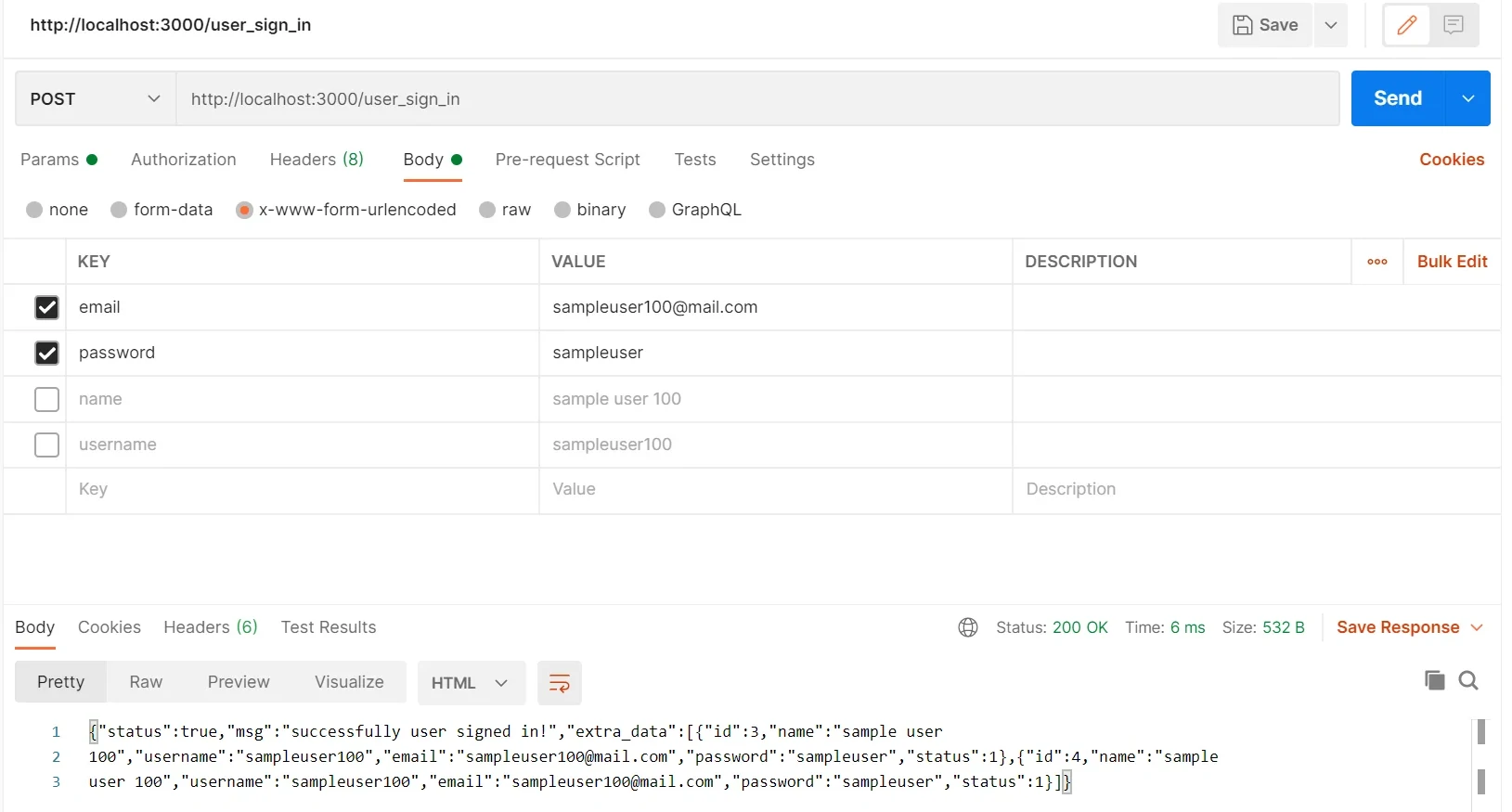Switch to the Authorization tab

(184, 160)
